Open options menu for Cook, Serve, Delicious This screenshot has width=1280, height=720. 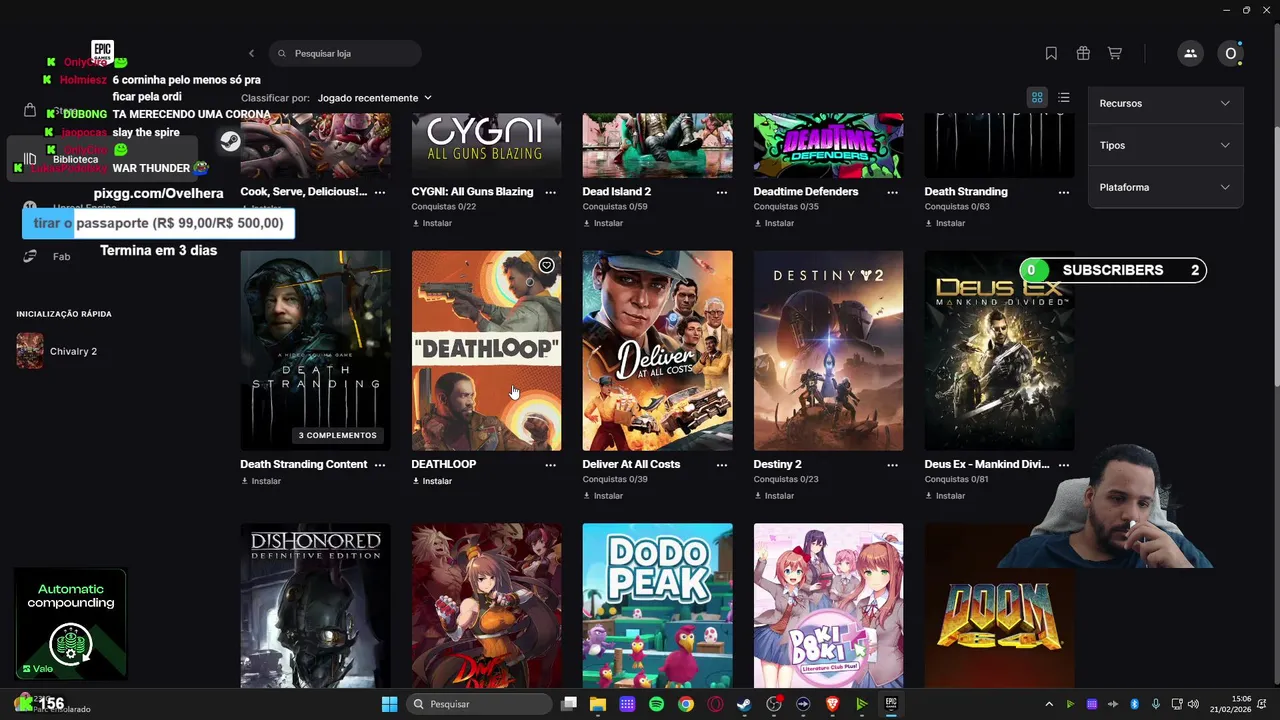(379, 192)
